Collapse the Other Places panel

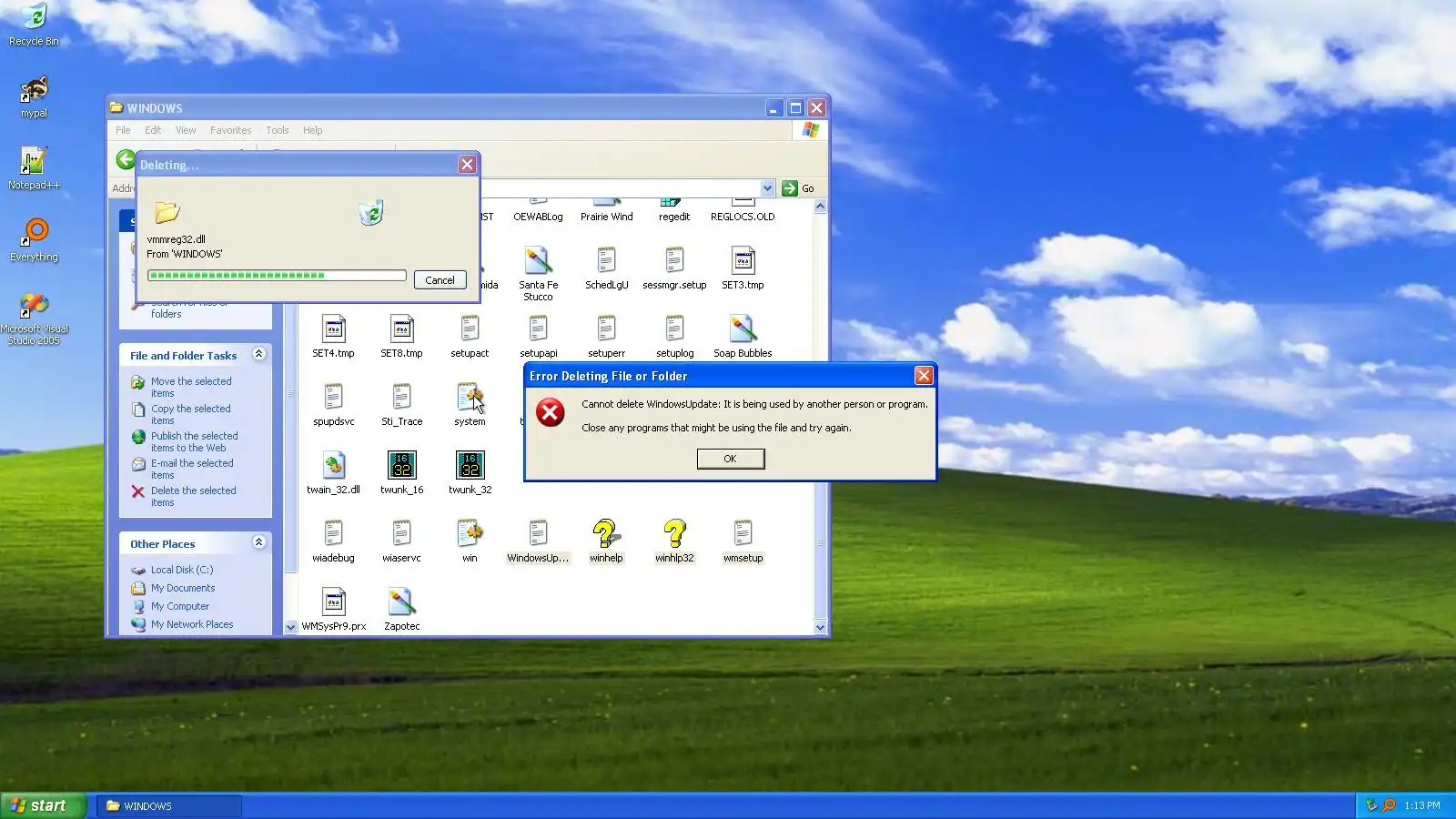point(258,542)
